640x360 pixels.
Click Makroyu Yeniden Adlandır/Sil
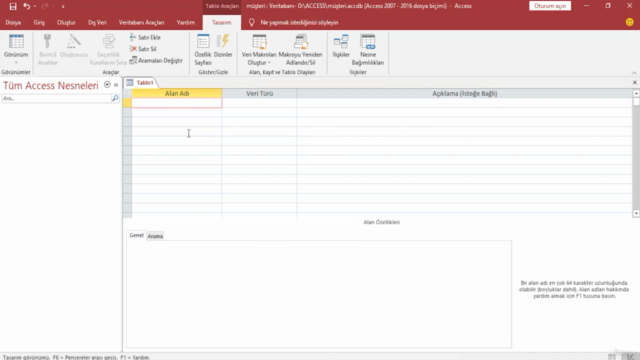(x=300, y=50)
